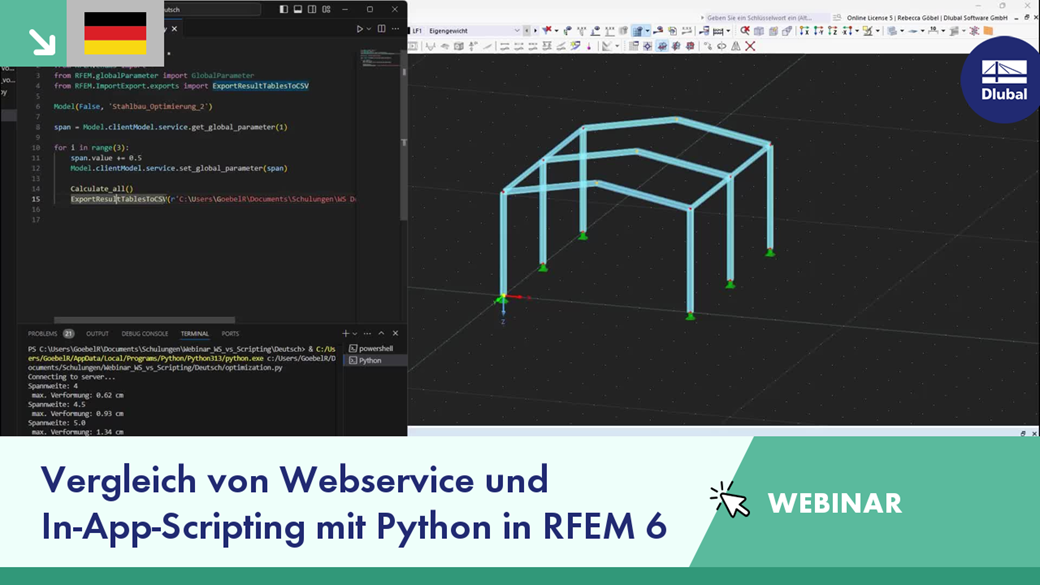Screen dimensions: 1040x585
Task: Select the powershell terminal entry
Action: point(375,348)
